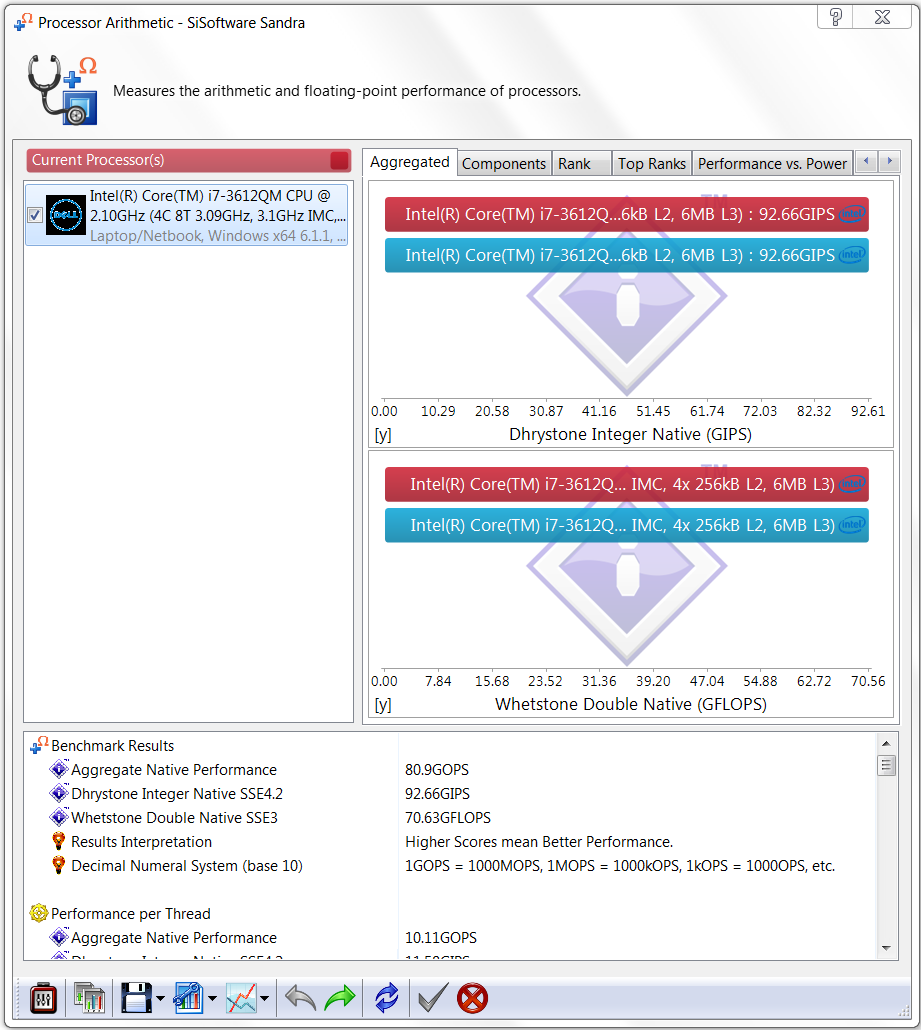Screen dimensions: 921x1030
Task: Click the 70.63GFLOPS value
Action: click(x=448, y=818)
